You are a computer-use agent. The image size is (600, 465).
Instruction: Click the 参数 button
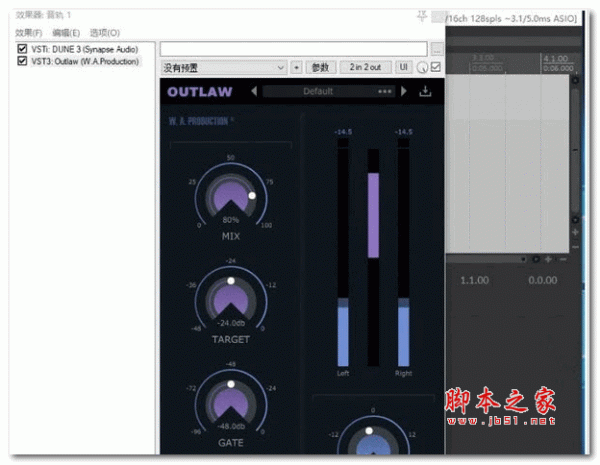click(321, 67)
